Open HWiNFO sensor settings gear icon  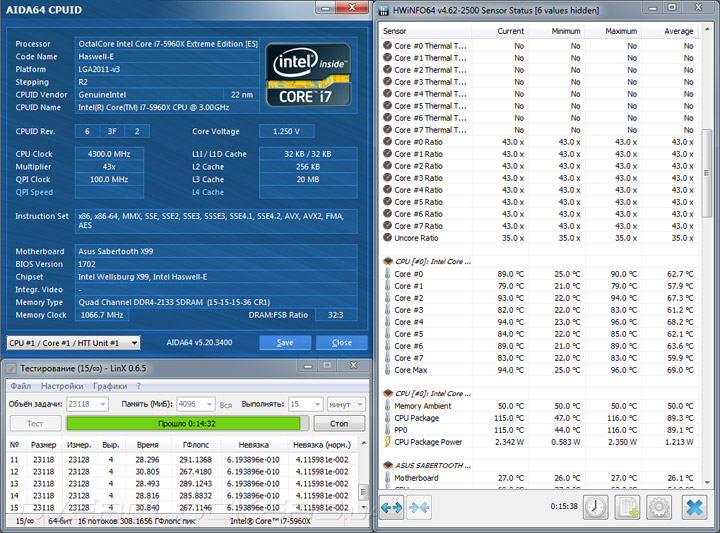click(659, 507)
